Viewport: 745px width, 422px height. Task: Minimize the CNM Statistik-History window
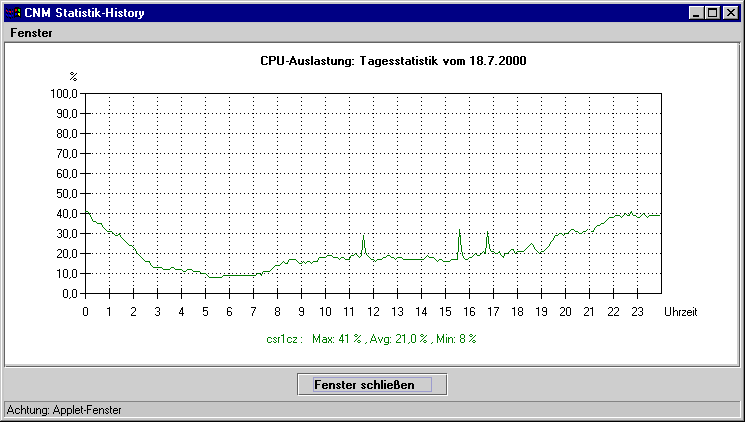696,13
